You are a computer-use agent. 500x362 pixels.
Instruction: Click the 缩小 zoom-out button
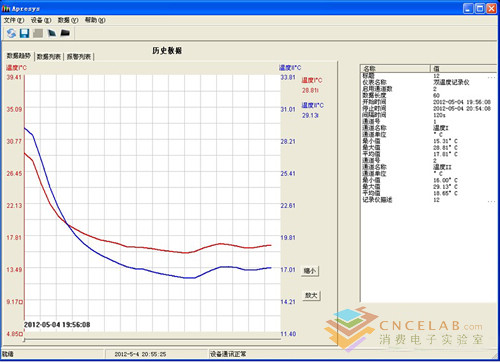point(310,271)
